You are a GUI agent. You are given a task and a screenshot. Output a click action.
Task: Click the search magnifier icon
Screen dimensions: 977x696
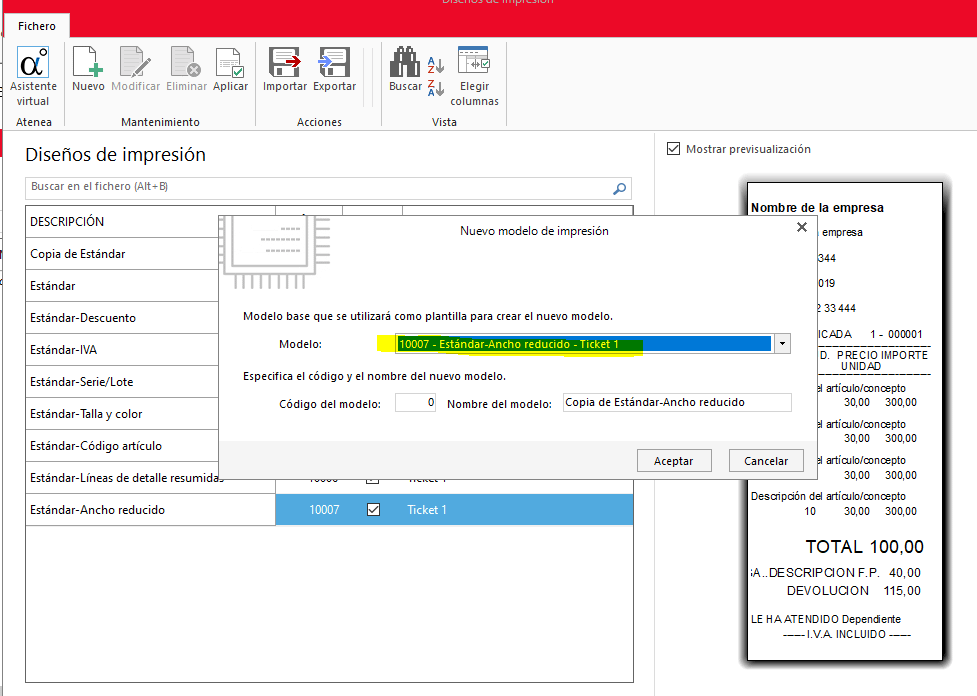(620, 188)
